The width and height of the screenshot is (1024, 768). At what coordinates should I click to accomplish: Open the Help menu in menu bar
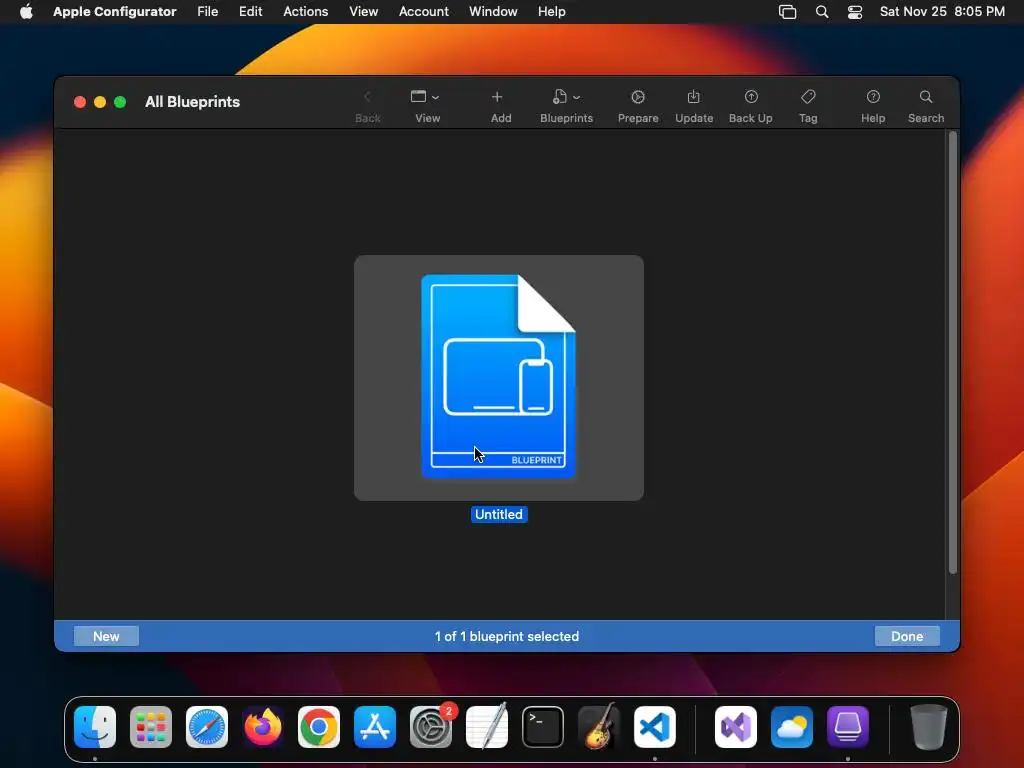[551, 12]
